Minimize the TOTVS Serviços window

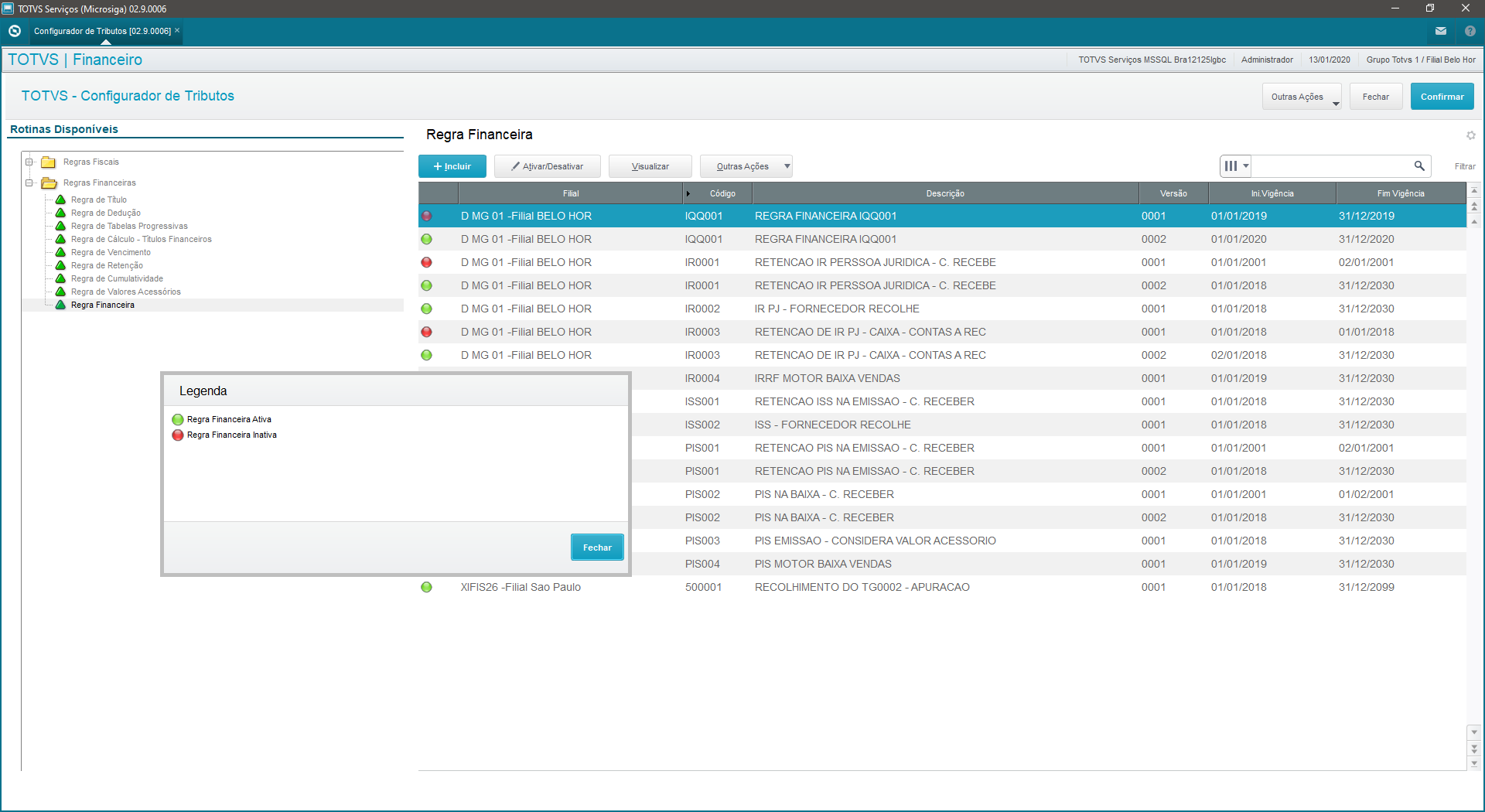click(1395, 9)
